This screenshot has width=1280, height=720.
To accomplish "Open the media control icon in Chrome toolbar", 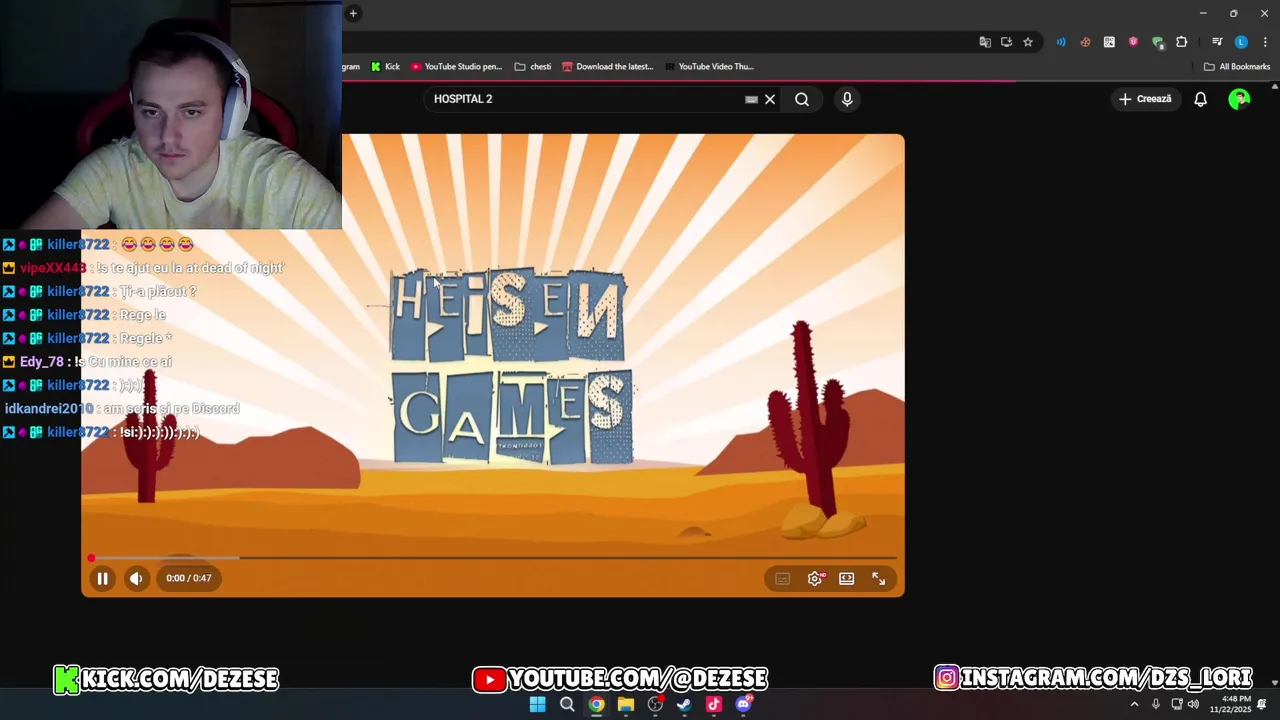I will 1217,42.
